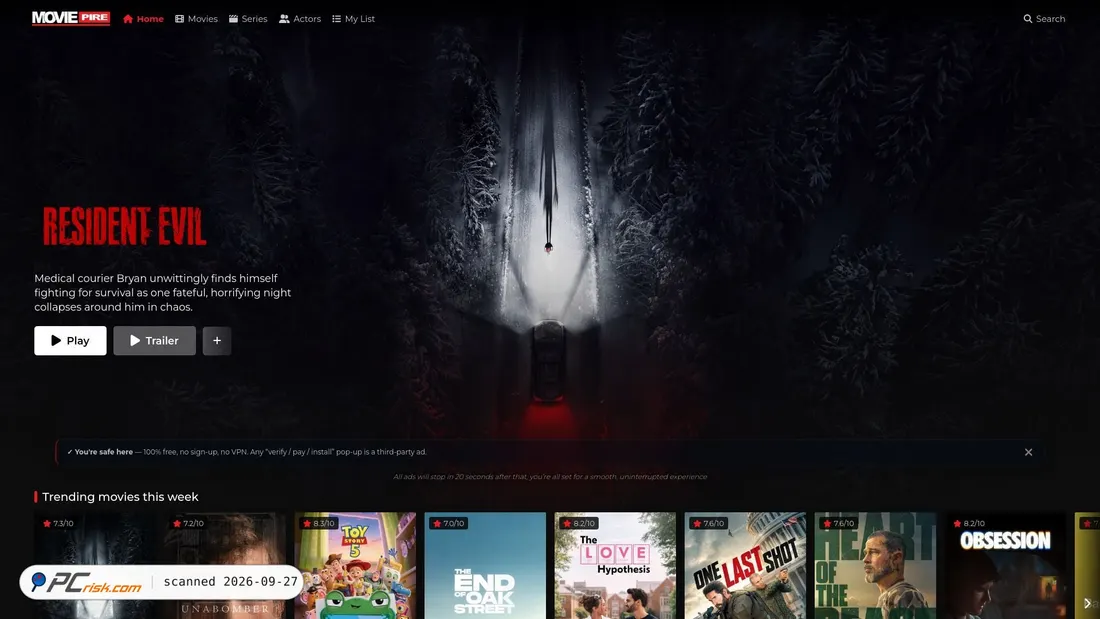Open The End of Oak Street poster
This screenshot has height=619, width=1100.
coord(485,566)
